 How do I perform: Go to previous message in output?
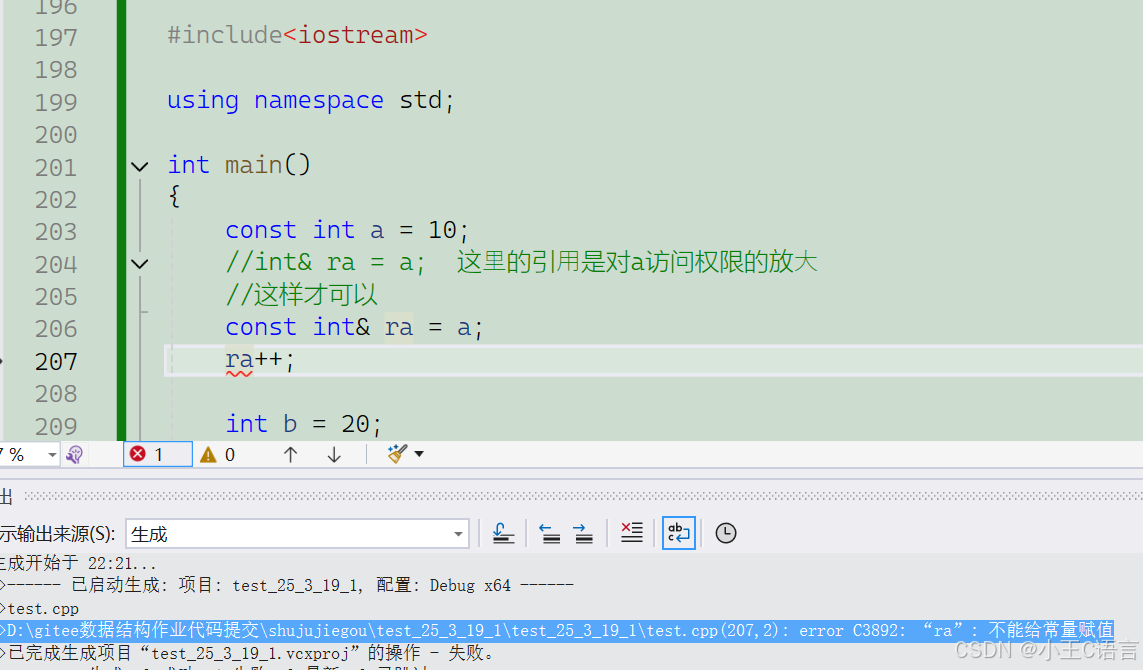pyautogui.click(x=550, y=534)
